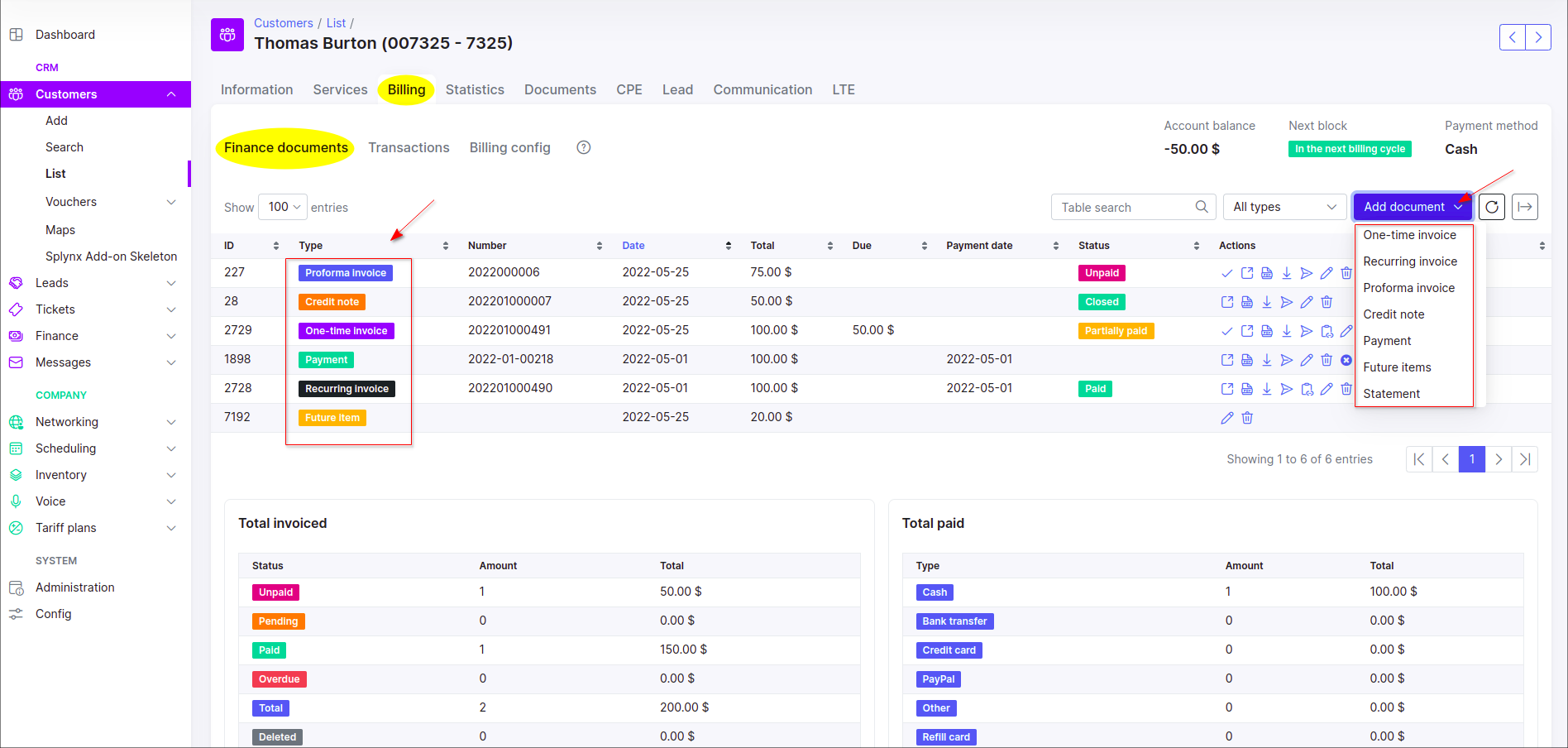Click the blue cancel icon on payment row
The width and height of the screenshot is (1568, 748).
(x=1346, y=360)
